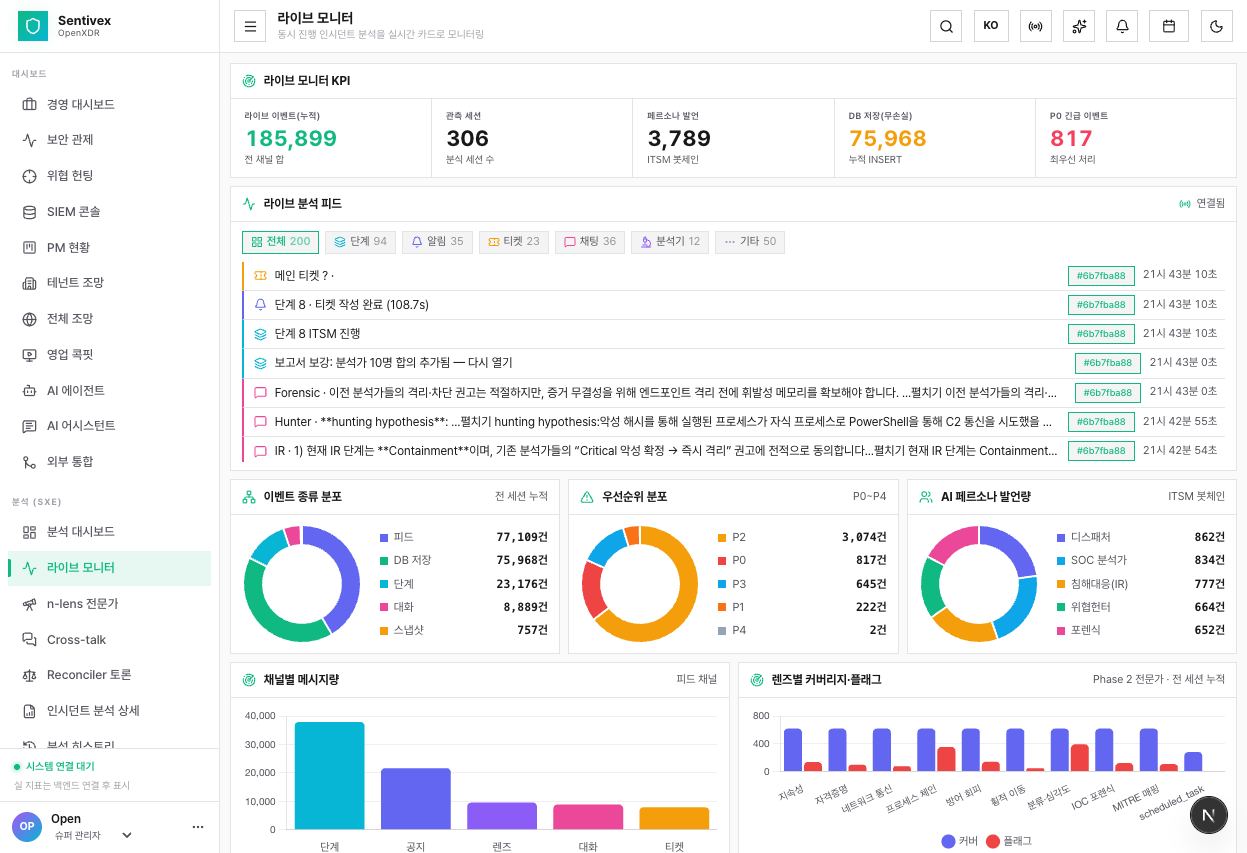Open 테넌트 조망 in sidebar

(109, 283)
